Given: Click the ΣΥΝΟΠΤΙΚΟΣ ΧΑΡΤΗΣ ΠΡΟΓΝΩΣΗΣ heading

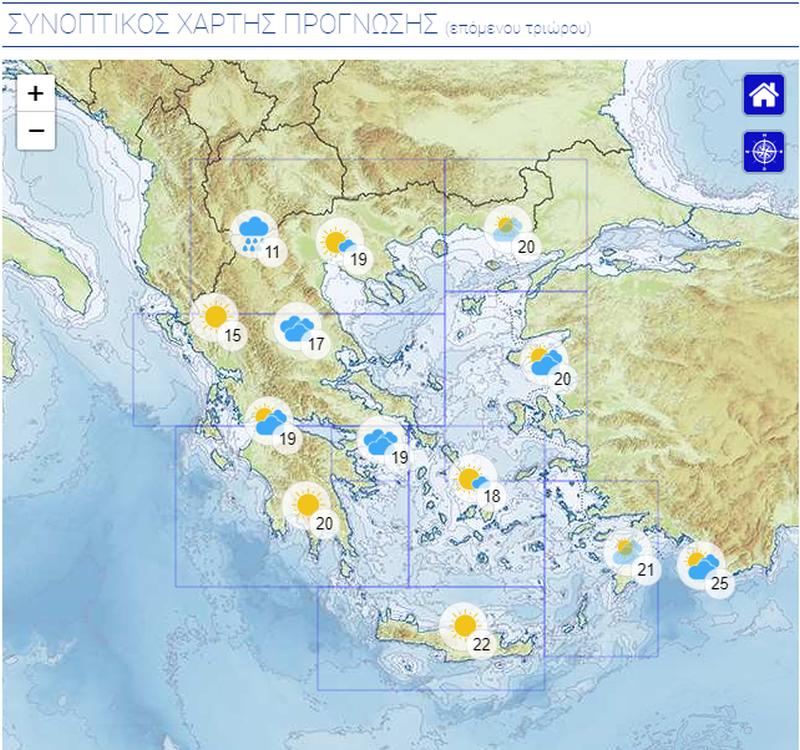Looking at the screenshot, I should click(223, 23).
